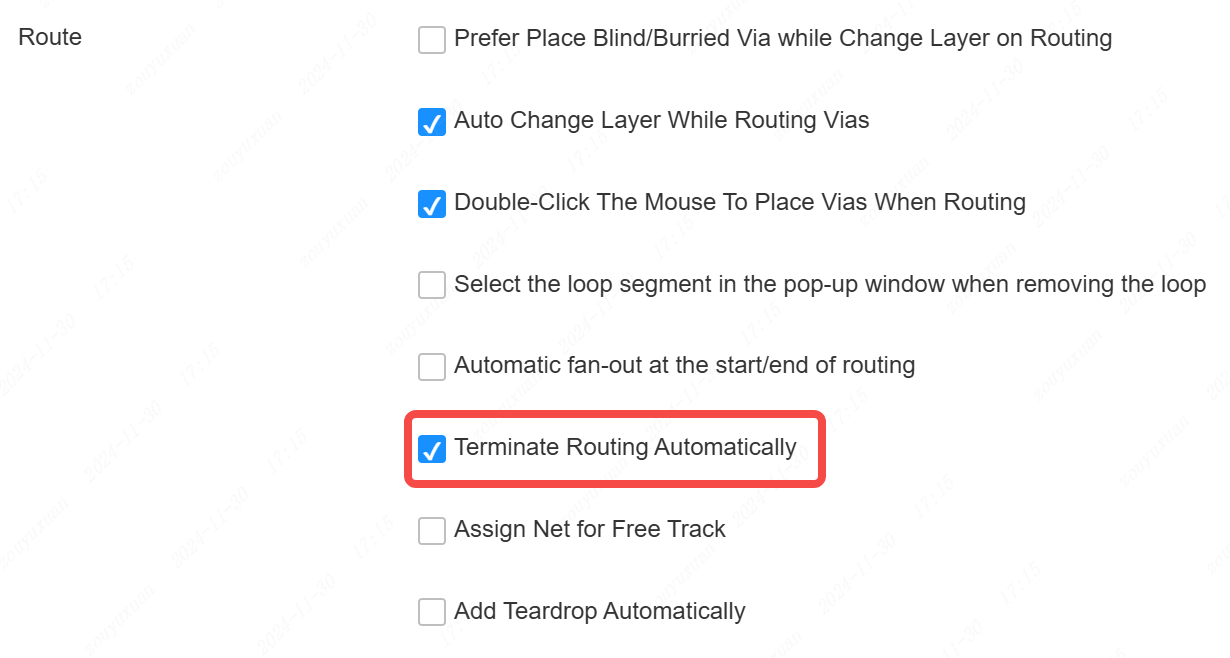Click 'Double-Click The Mouse To Place Vias' label
The width and height of the screenshot is (1230, 658).
739,203
